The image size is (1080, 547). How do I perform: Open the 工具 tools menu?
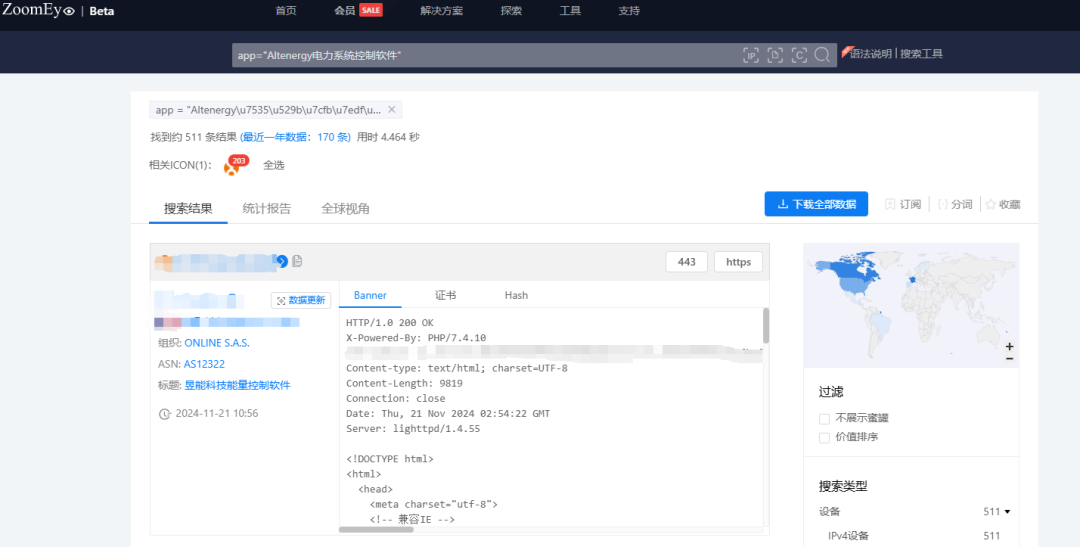point(570,10)
